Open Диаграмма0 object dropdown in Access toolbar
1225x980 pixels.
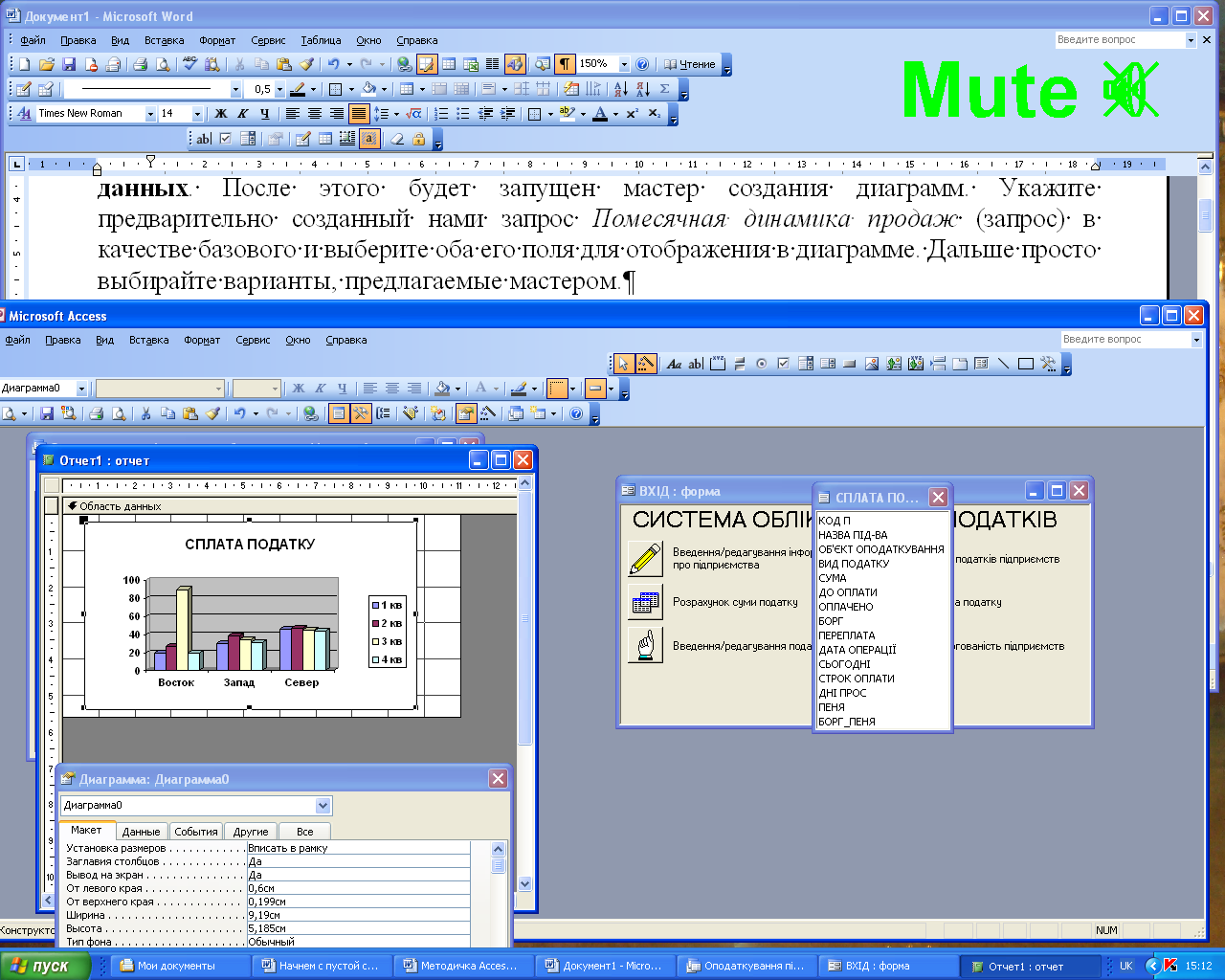pyautogui.click(x=81, y=389)
